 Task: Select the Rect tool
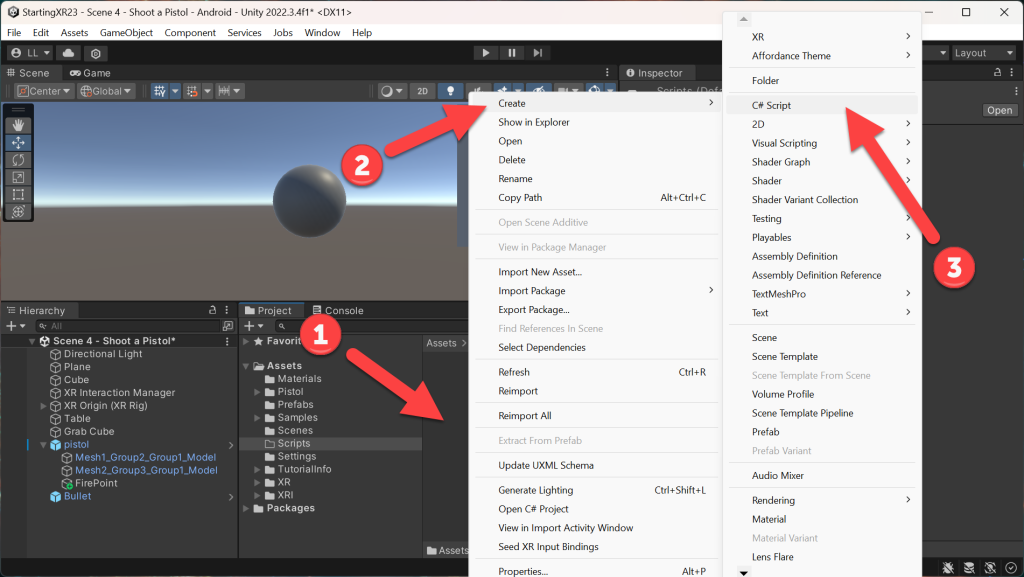tap(18, 195)
